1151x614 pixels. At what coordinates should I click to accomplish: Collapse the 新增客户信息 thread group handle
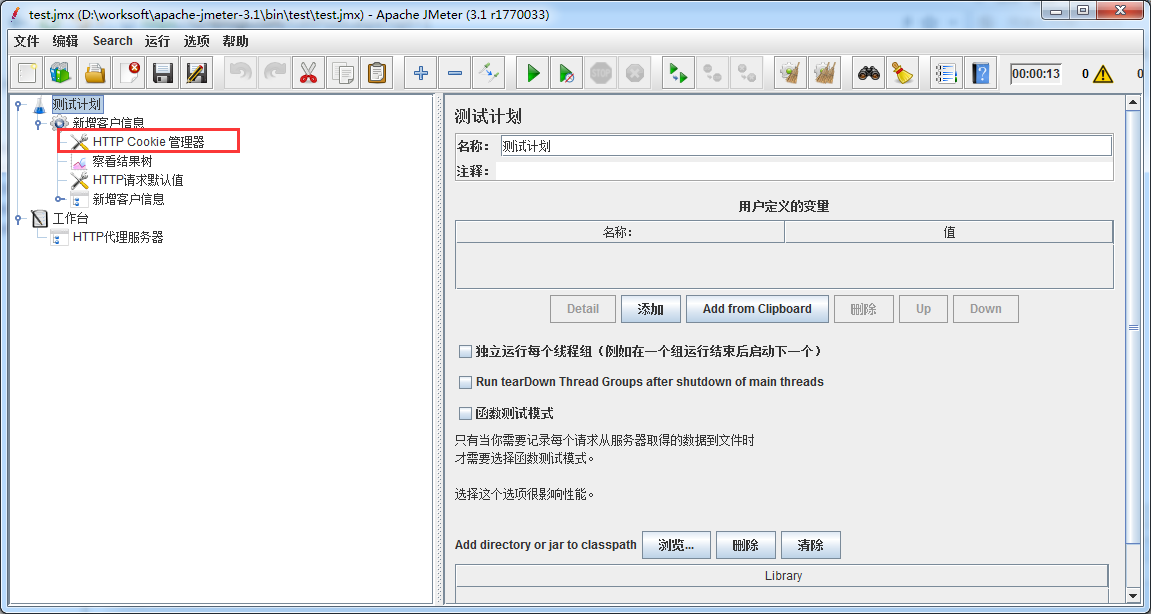pos(38,123)
